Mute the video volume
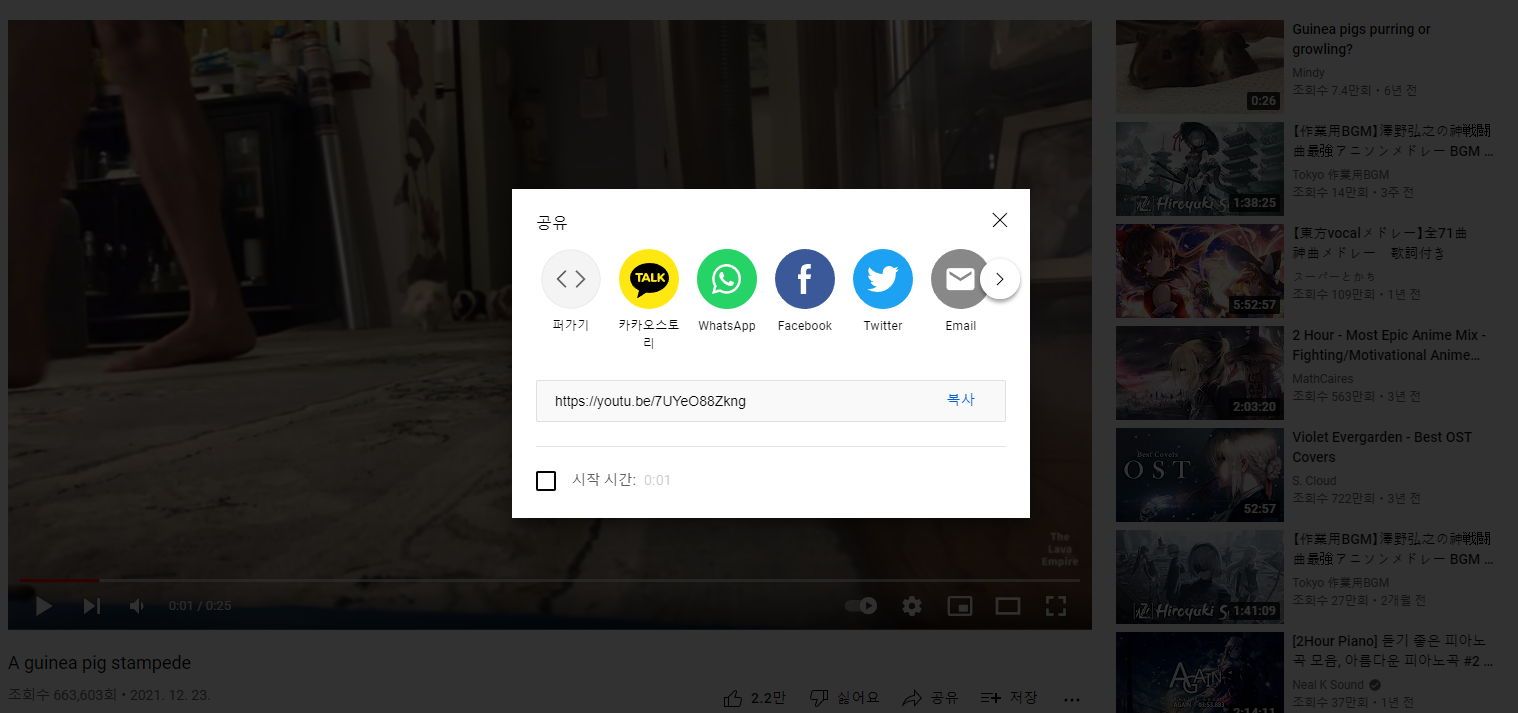This screenshot has height=713, width=1518. (x=137, y=606)
